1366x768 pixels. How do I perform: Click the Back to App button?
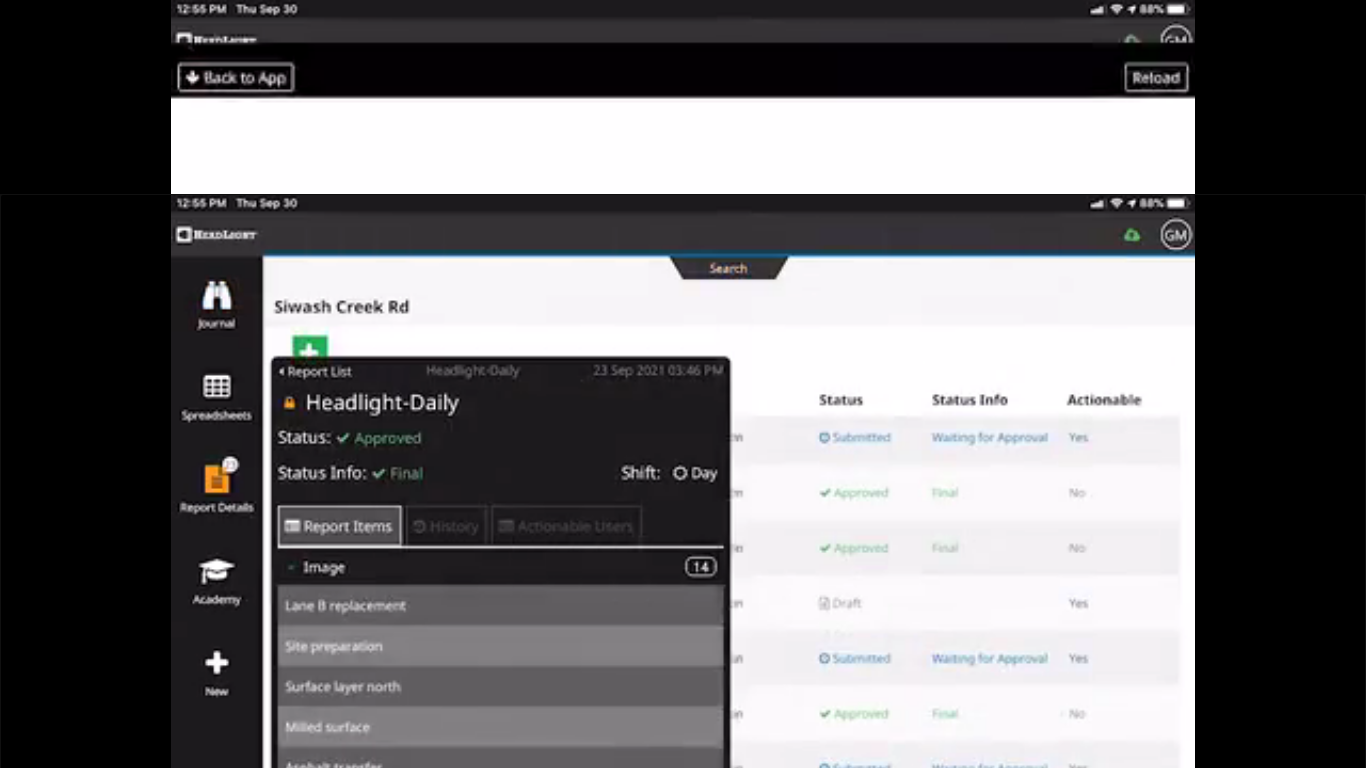[236, 78]
